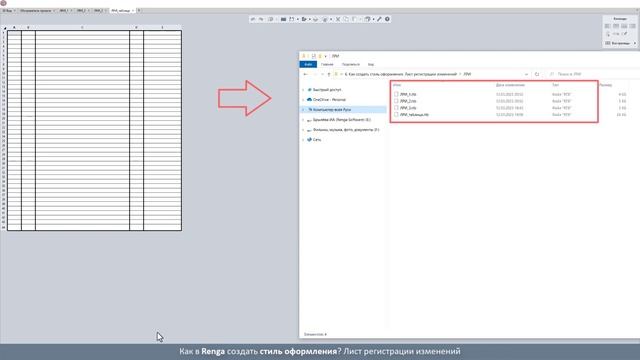Viewport: 640px width, 360px height.
Task: Click the OneDrive cloud icon in Explorer sidebar
Action: point(309,100)
